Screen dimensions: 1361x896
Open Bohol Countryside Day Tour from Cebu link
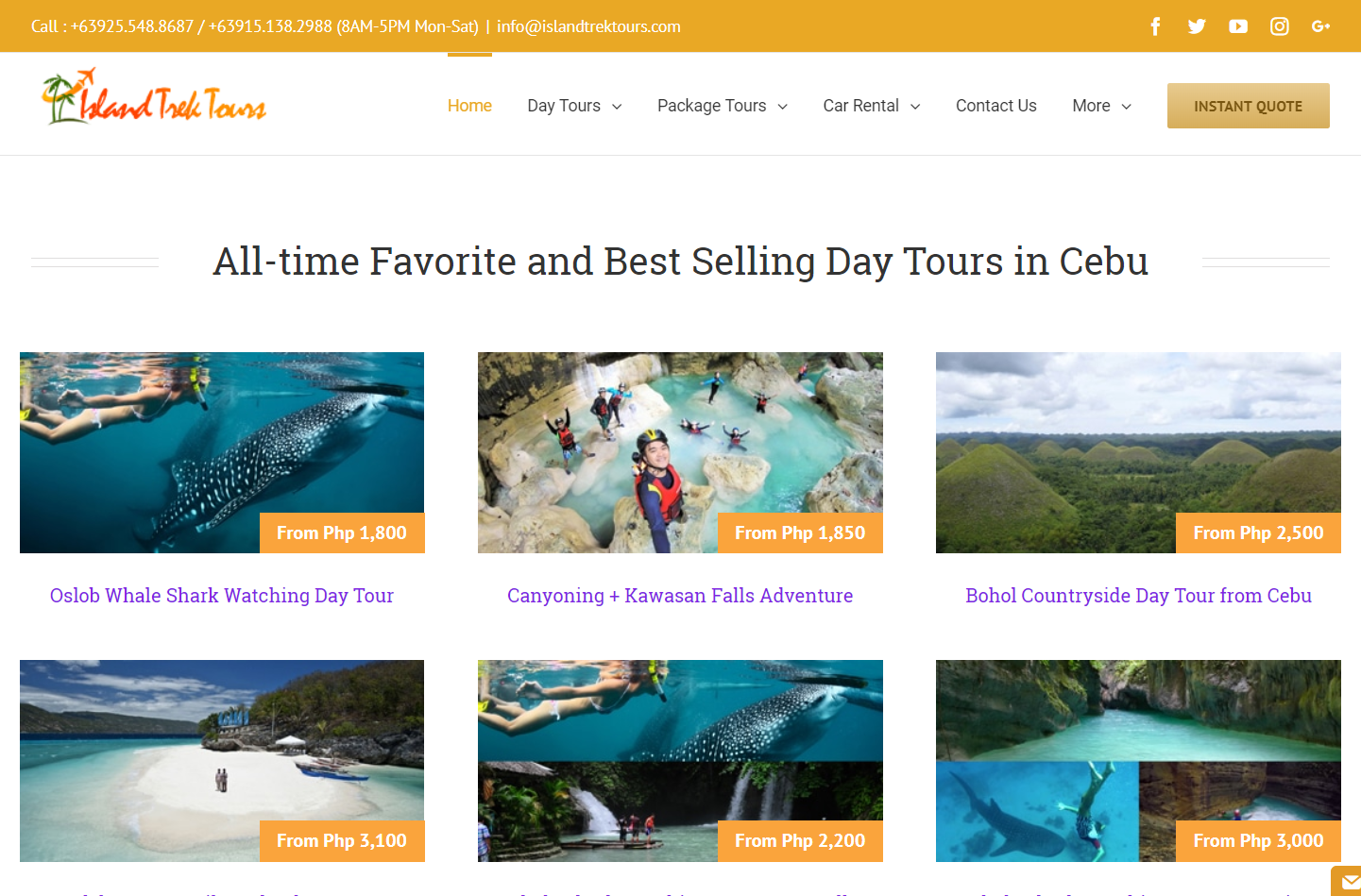(x=1138, y=596)
